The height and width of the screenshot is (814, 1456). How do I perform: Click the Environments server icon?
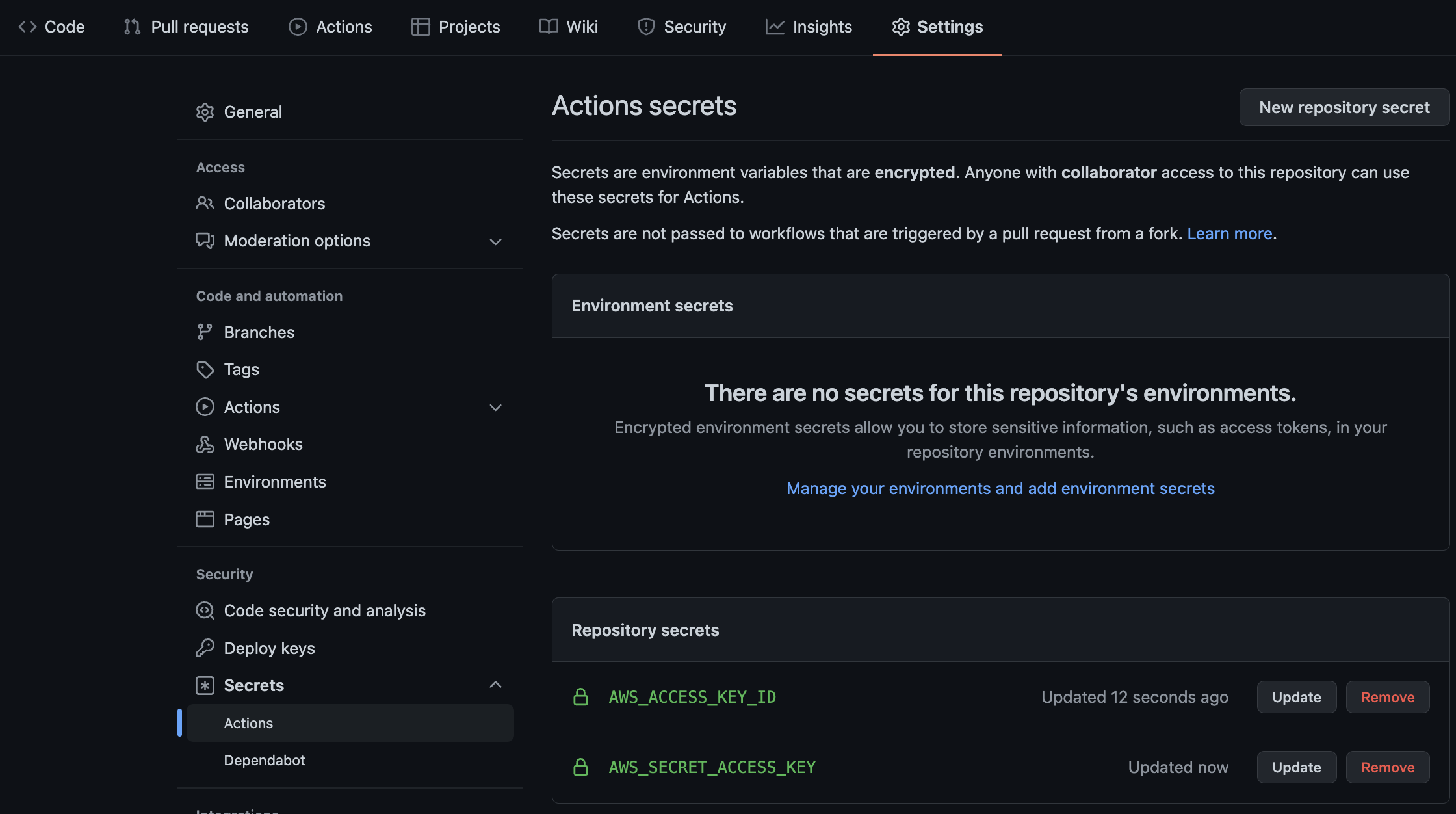(205, 482)
